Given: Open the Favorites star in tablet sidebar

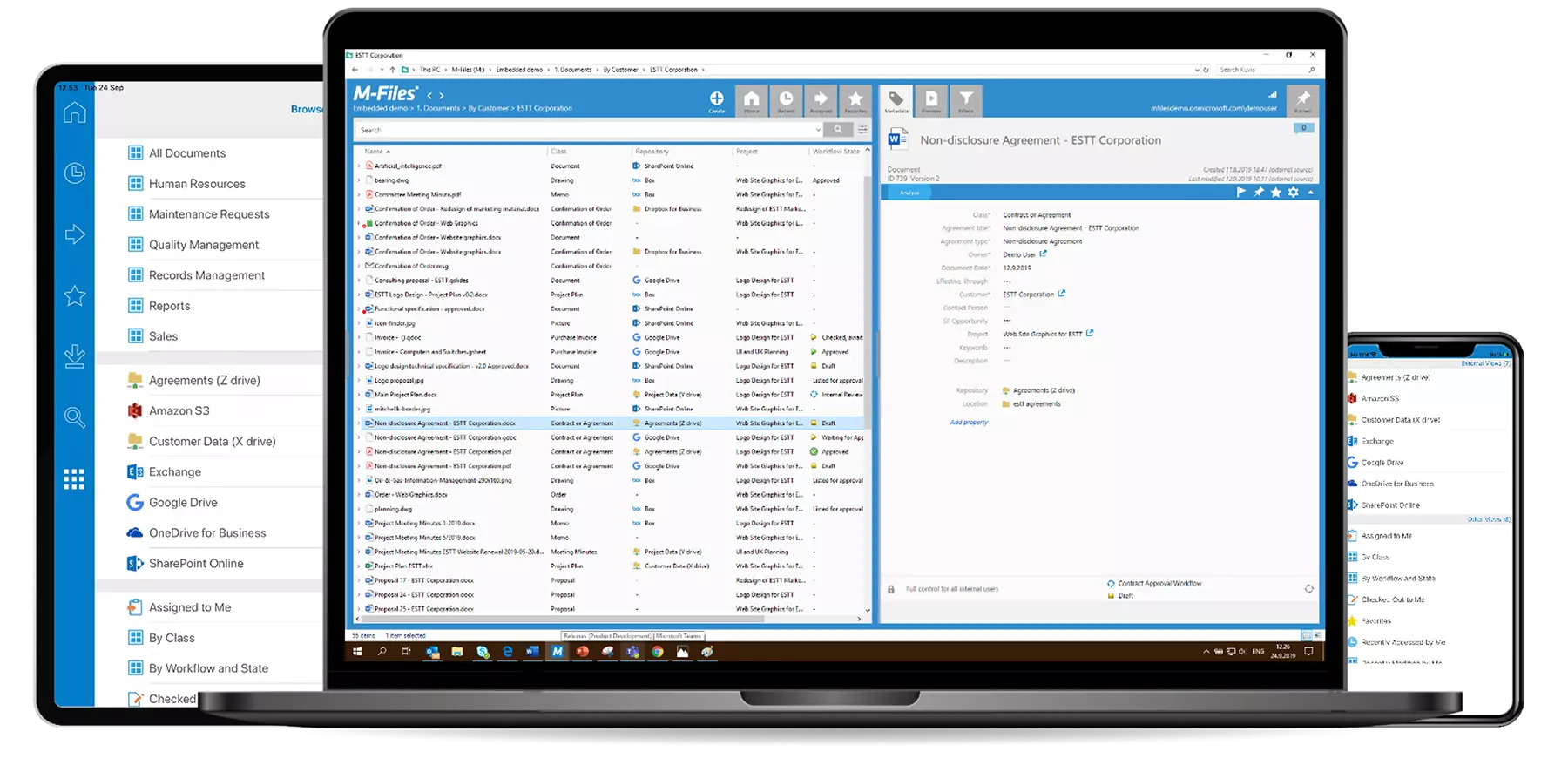Looking at the screenshot, I should click(x=75, y=296).
